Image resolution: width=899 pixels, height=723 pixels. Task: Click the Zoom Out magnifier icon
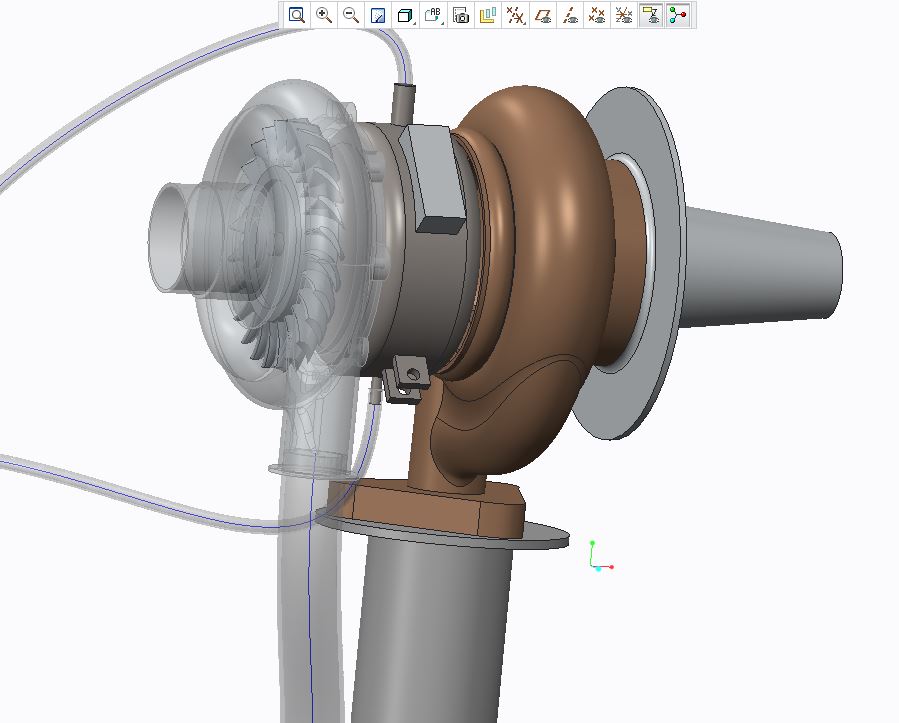coord(351,15)
